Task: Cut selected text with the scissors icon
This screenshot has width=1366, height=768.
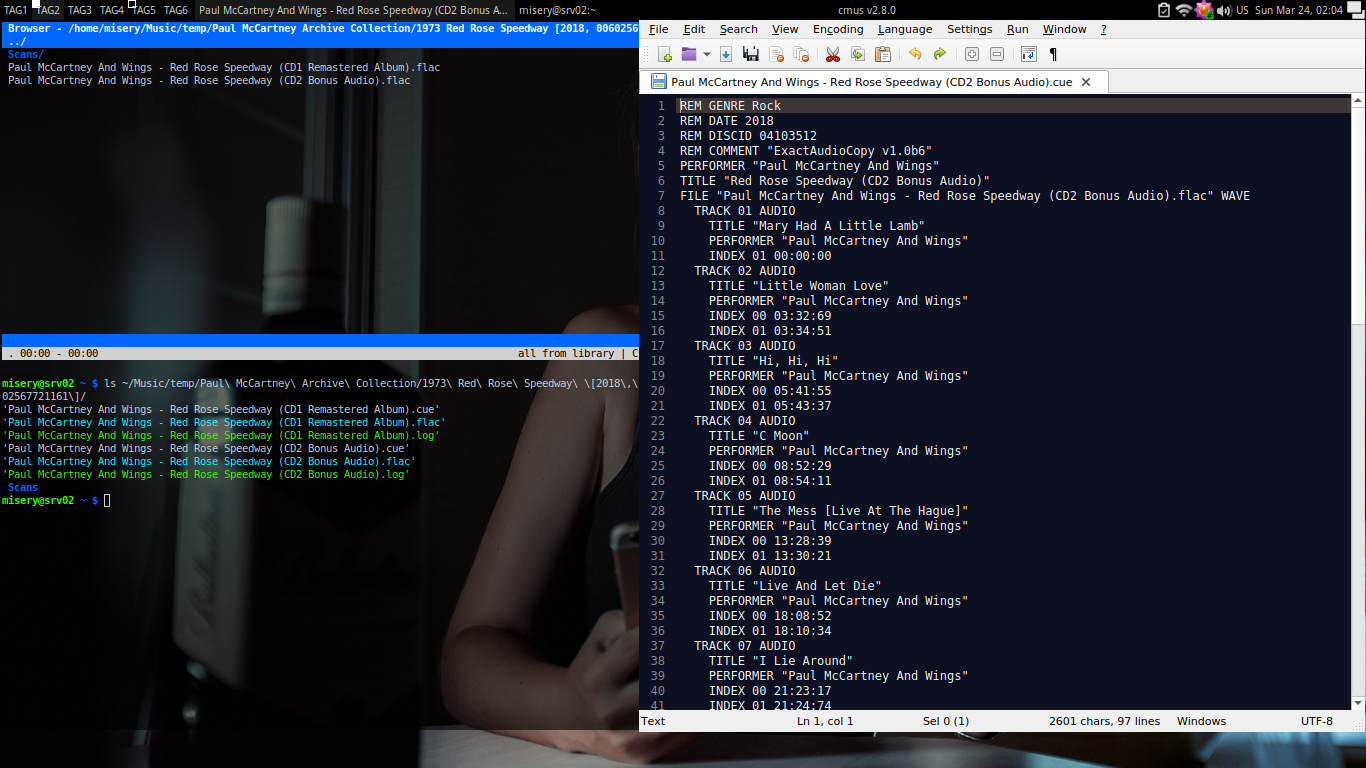Action: tap(833, 54)
